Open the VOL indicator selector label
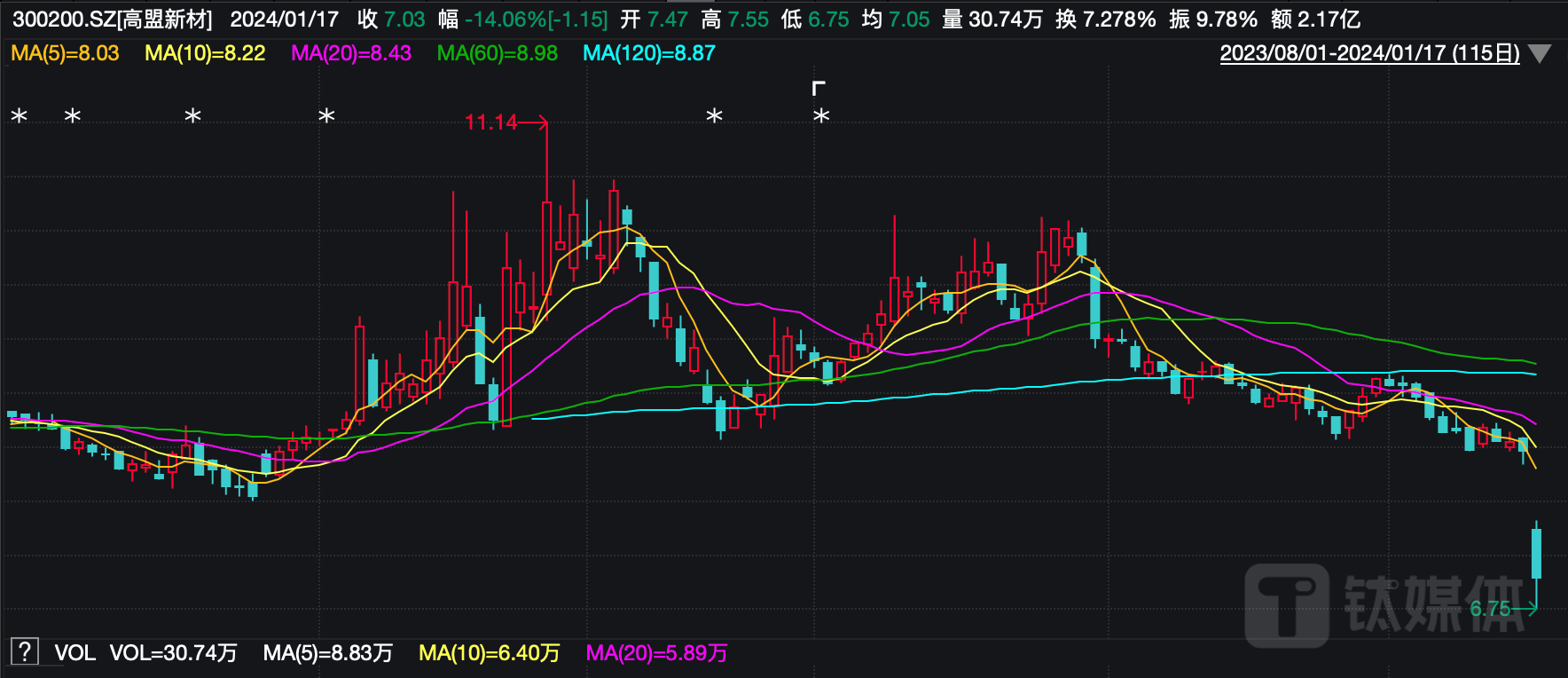The width and height of the screenshot is (1568, 678). pyautogui.click(x=74, y=653)
